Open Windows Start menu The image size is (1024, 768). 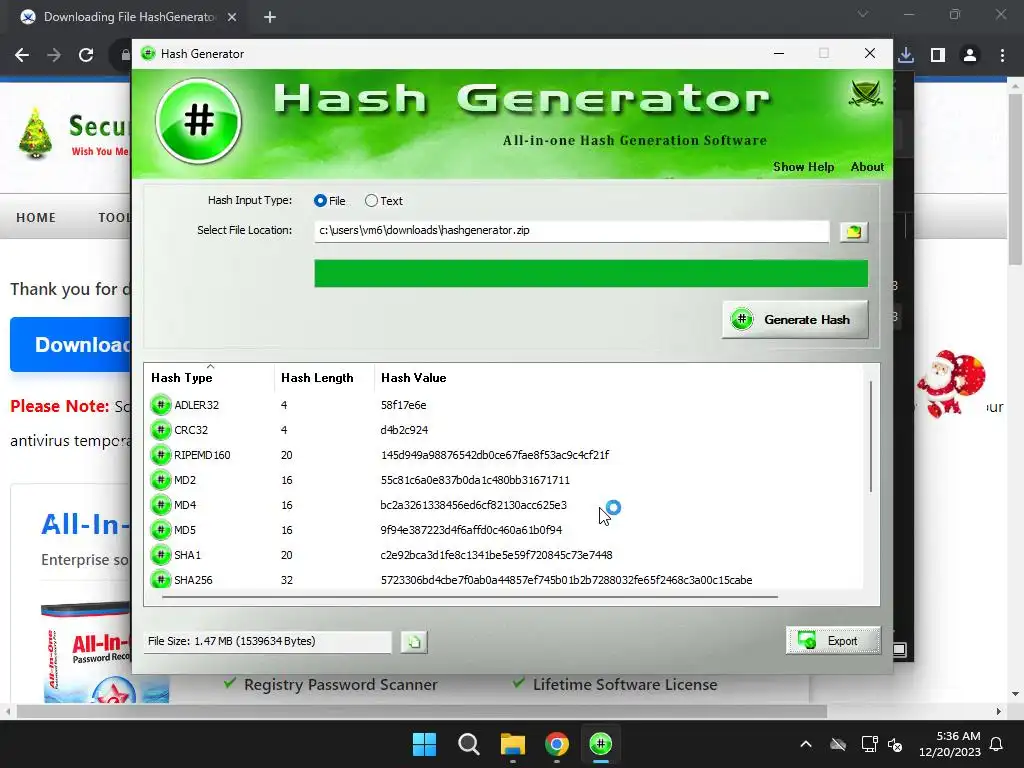(x=424, y=744)
